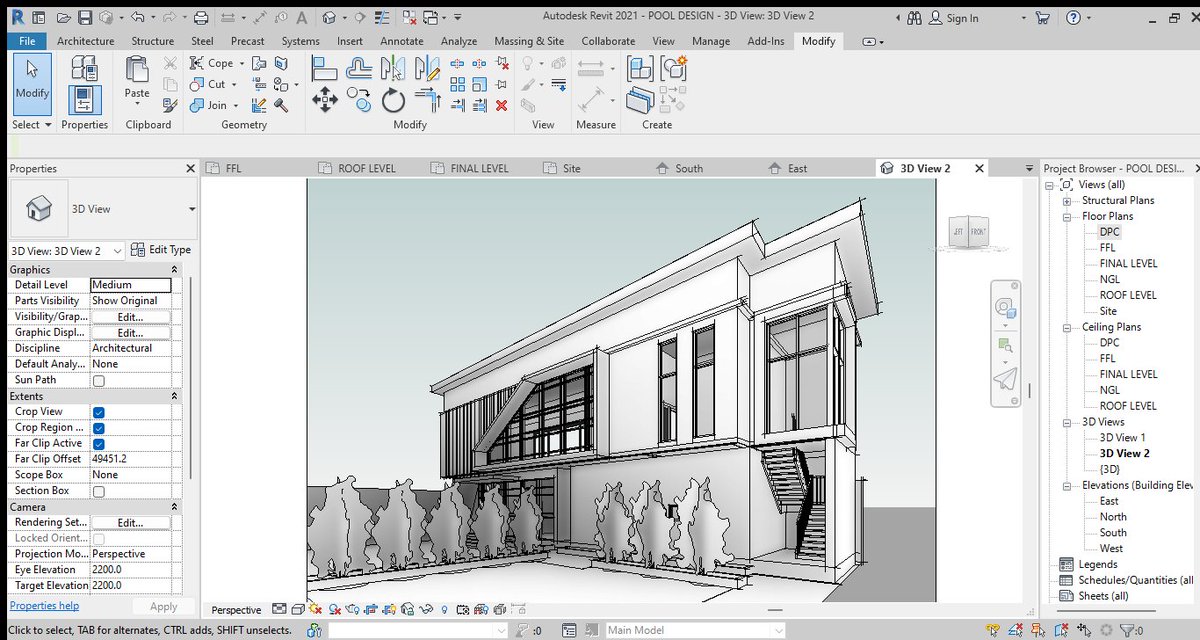1200x640 pixels.
Task: Click Edit for Graphic Display Options
Action: 130,333
